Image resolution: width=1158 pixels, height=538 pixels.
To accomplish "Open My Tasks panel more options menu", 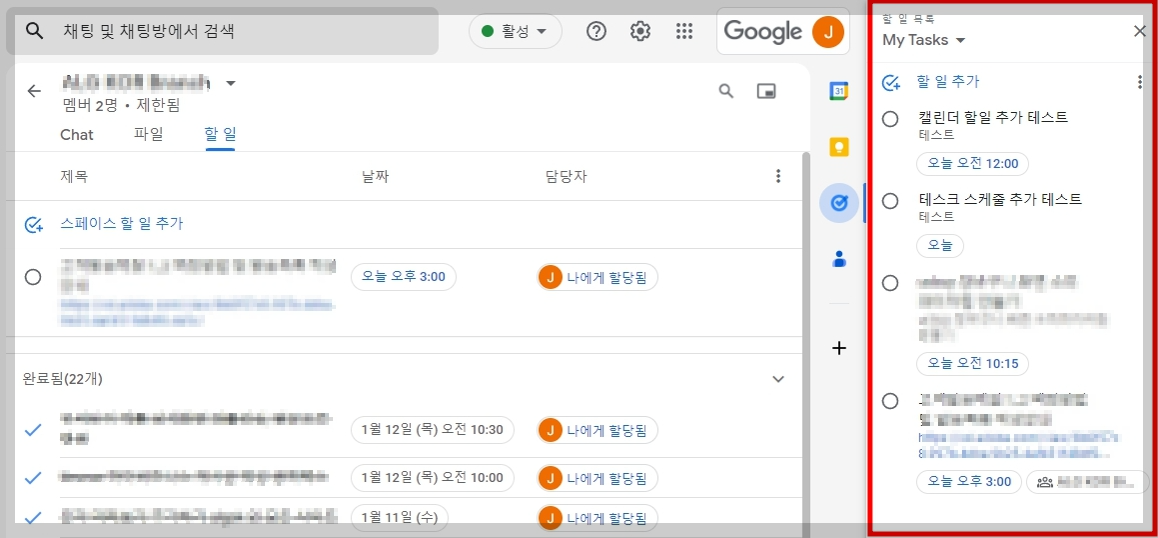I will click(x=1141, y=82).
